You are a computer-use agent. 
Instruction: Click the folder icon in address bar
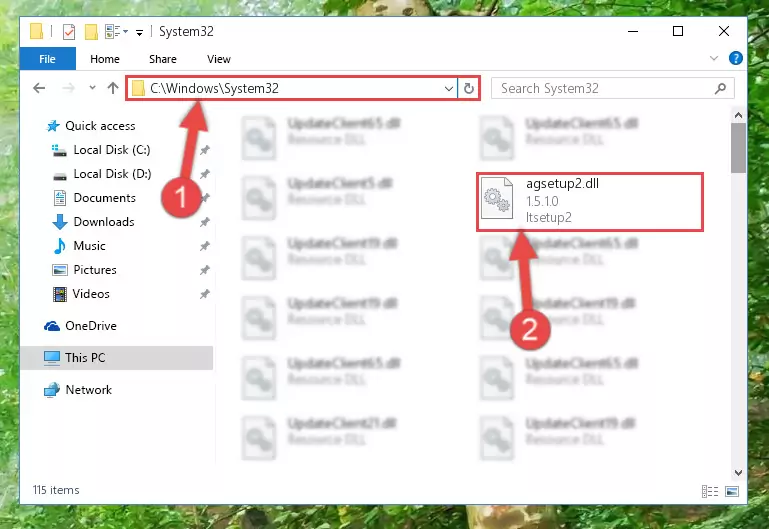pos(138,89)
